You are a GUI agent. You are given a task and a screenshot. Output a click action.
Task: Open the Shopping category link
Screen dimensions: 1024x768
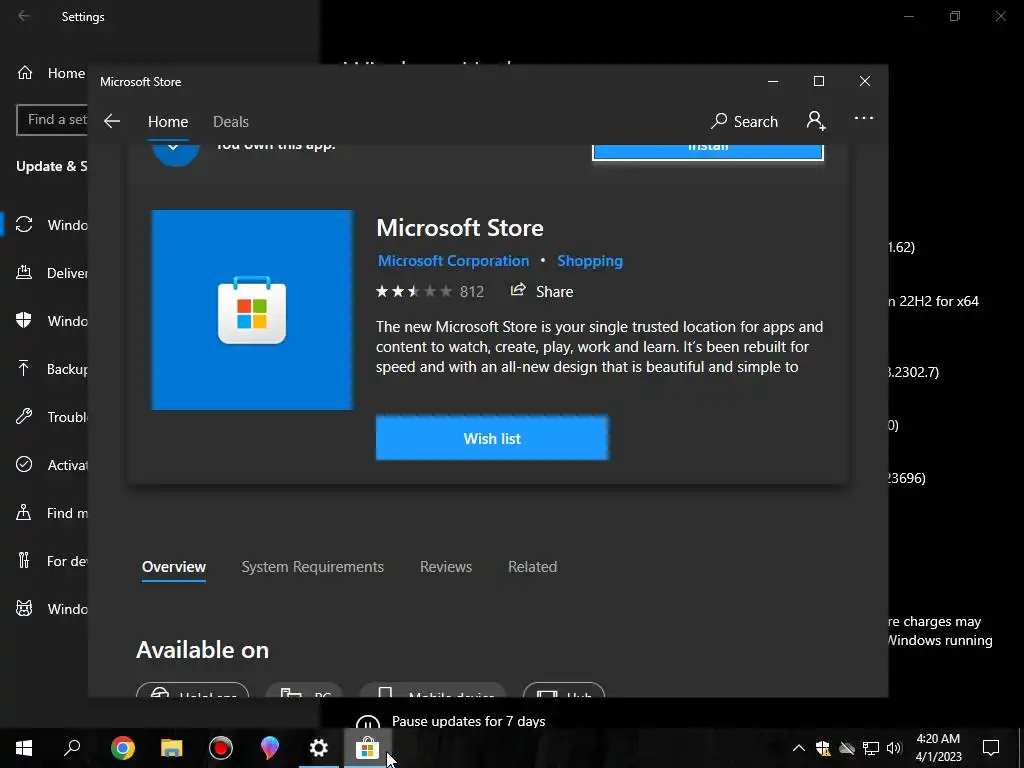pyautogui.click(x=590, y=261)
